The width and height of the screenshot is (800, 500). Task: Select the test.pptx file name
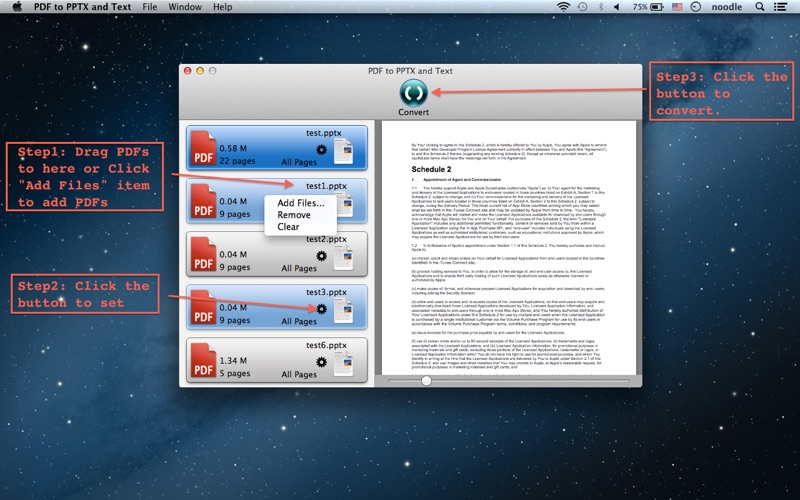[x=323, y=133]
